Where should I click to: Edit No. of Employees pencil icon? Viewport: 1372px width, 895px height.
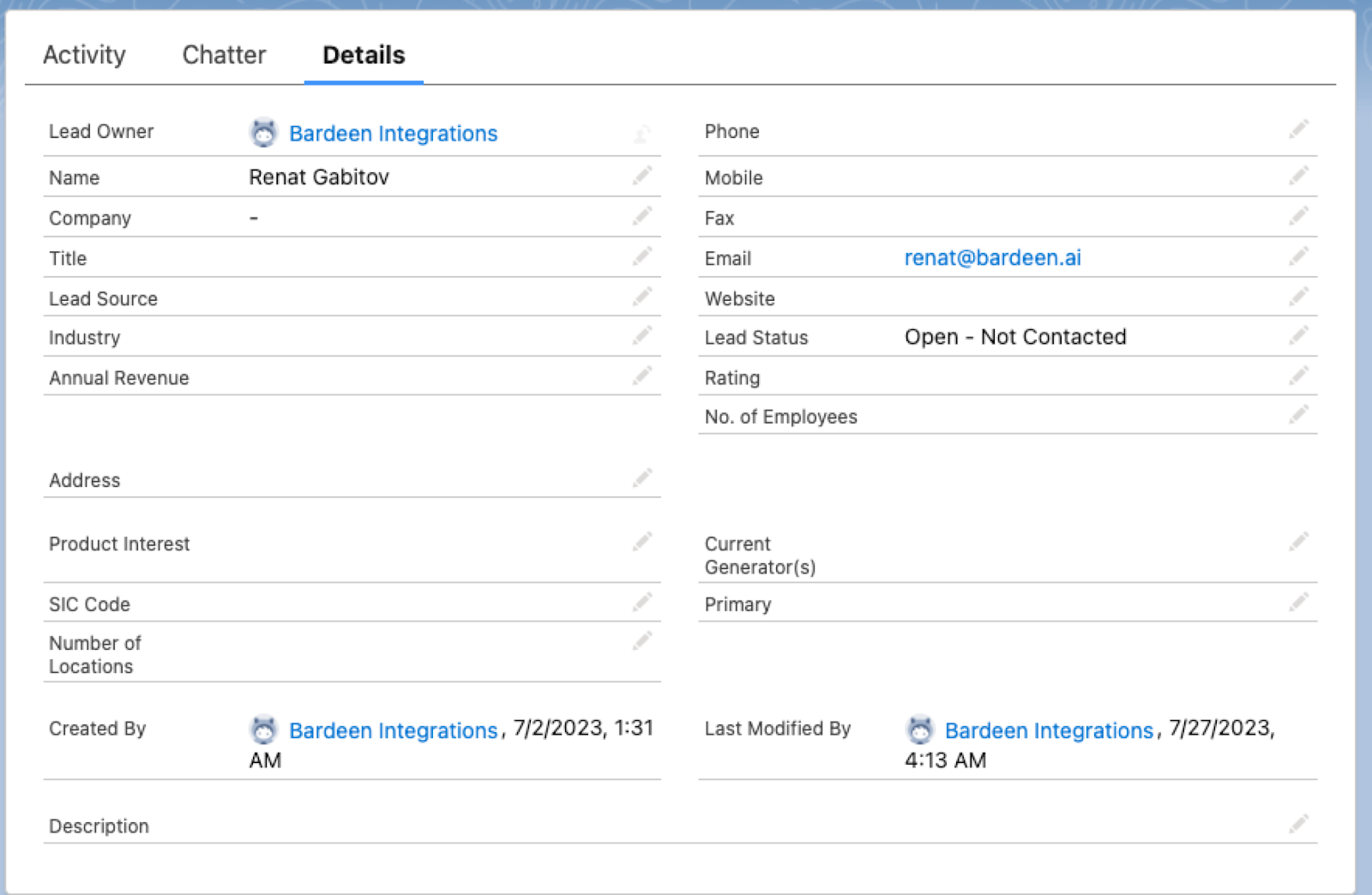(x=1298, y=415)
